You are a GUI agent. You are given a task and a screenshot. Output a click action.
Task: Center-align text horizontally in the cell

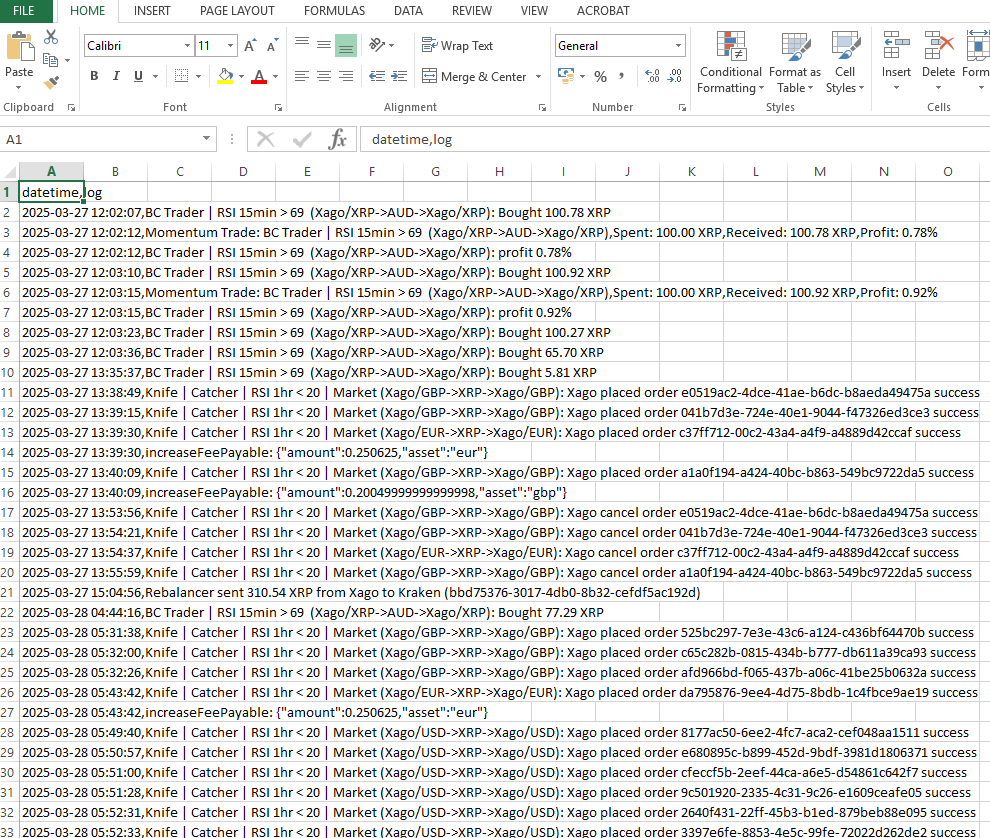tap(324, 76)
